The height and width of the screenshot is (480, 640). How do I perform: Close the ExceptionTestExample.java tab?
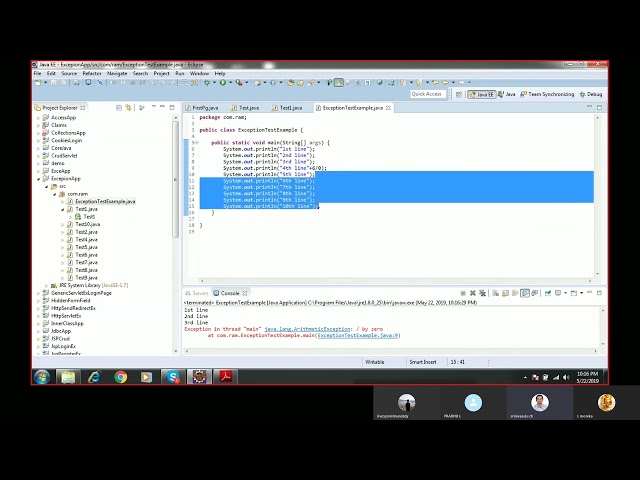389,108
